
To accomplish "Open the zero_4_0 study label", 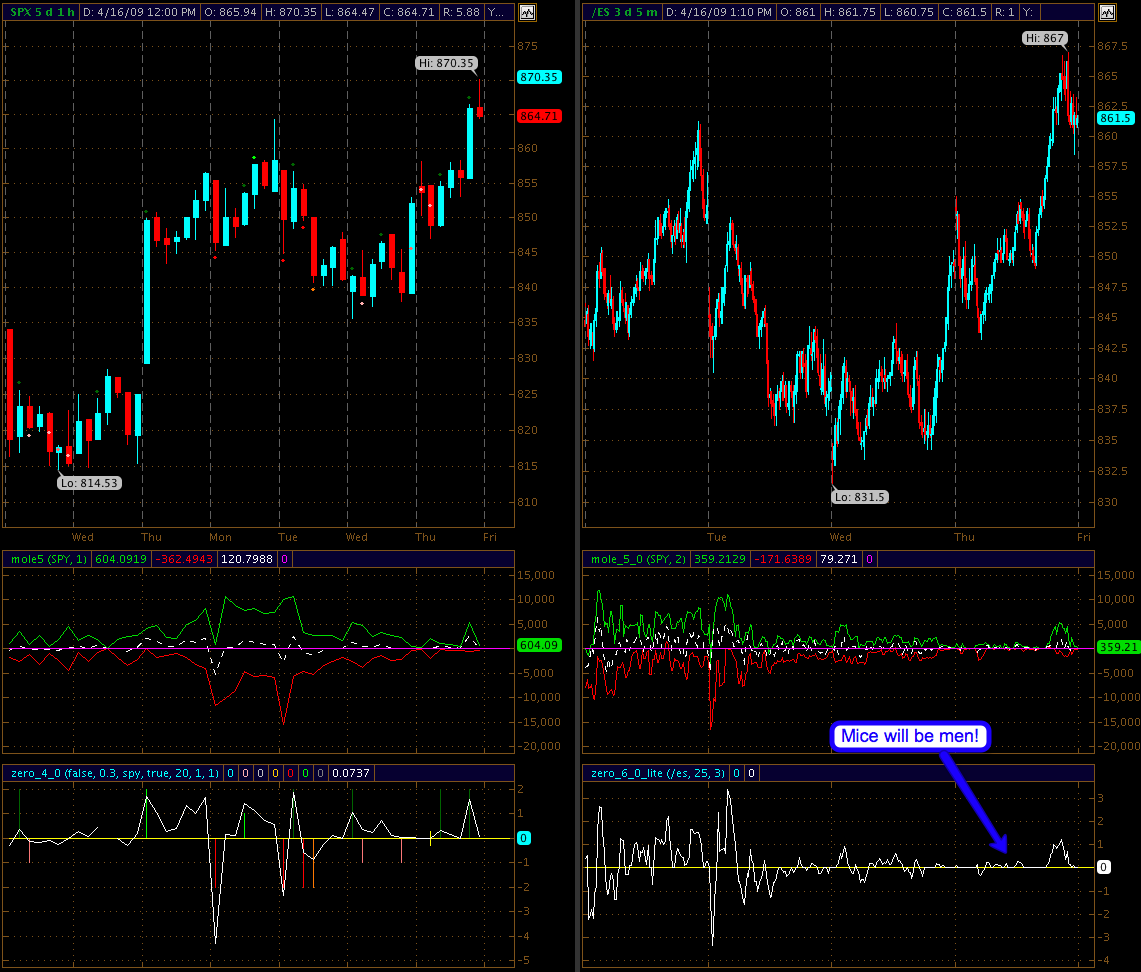I will [x=112, y=774].
